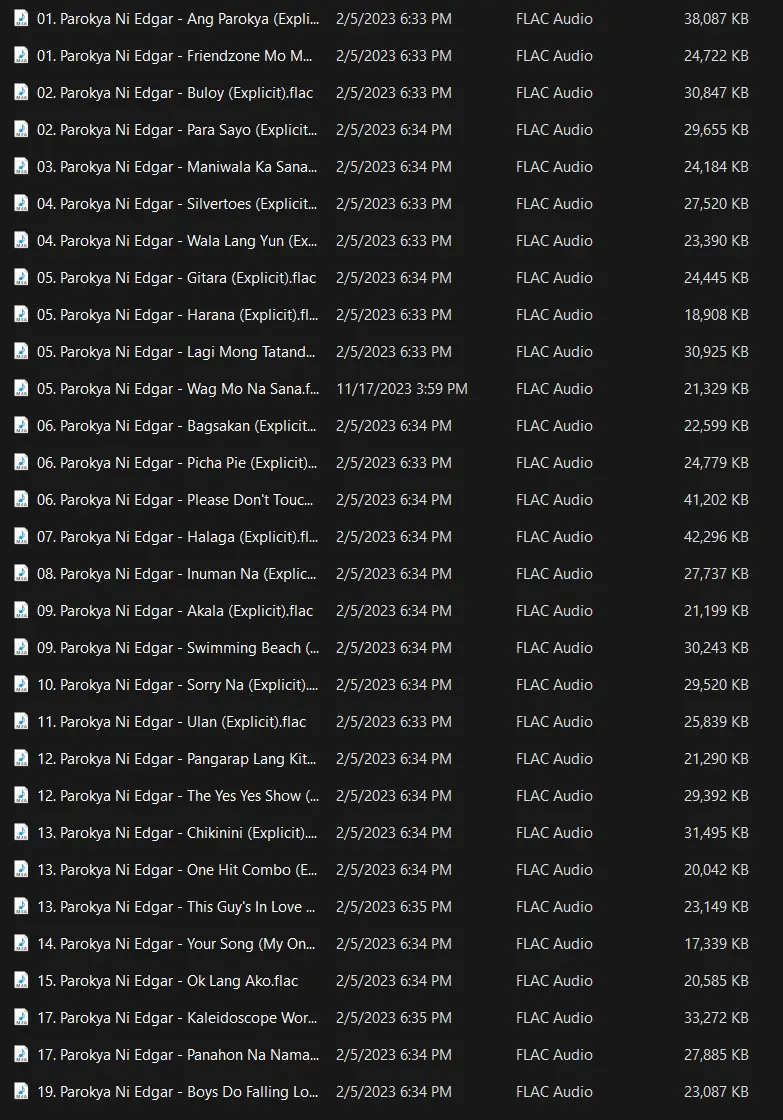Click the icon beside Lagi Mong Tatand...
This screenshot has height=1120, width=783.
[x=21, y=351]
